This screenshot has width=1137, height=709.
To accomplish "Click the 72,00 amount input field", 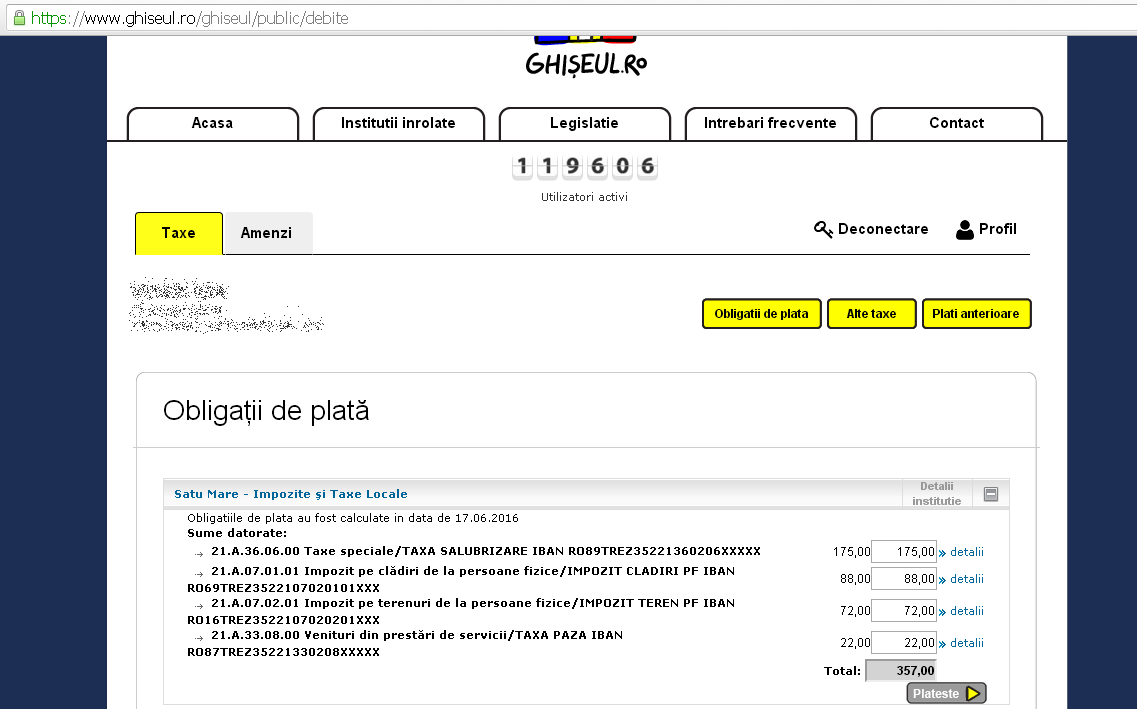I will click(904, 610).
